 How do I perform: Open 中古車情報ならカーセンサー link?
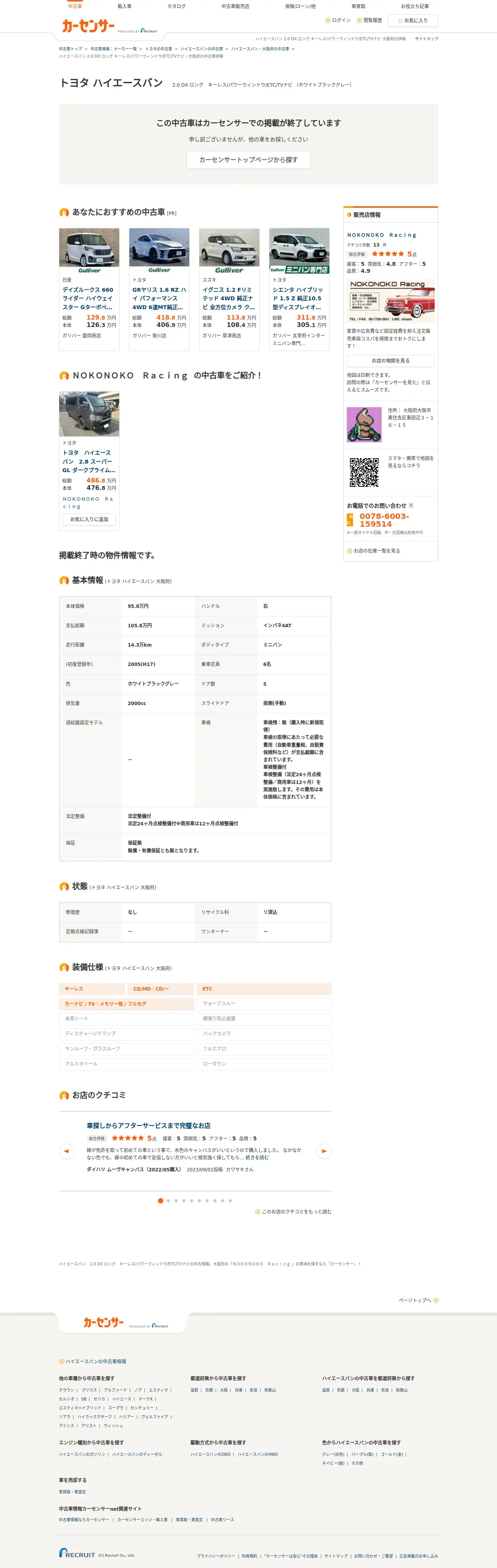pyautogui.click(x=84, y=1520)
